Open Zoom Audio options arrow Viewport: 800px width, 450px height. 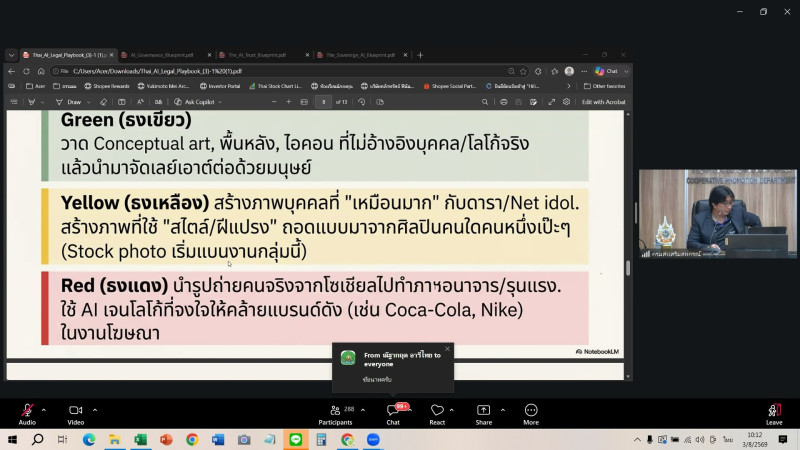[44, 410]
